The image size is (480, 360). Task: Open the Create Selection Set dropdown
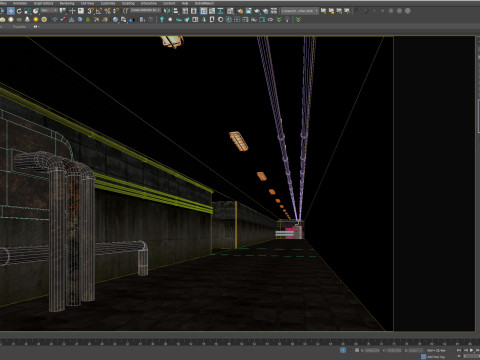tap(145, 11)
